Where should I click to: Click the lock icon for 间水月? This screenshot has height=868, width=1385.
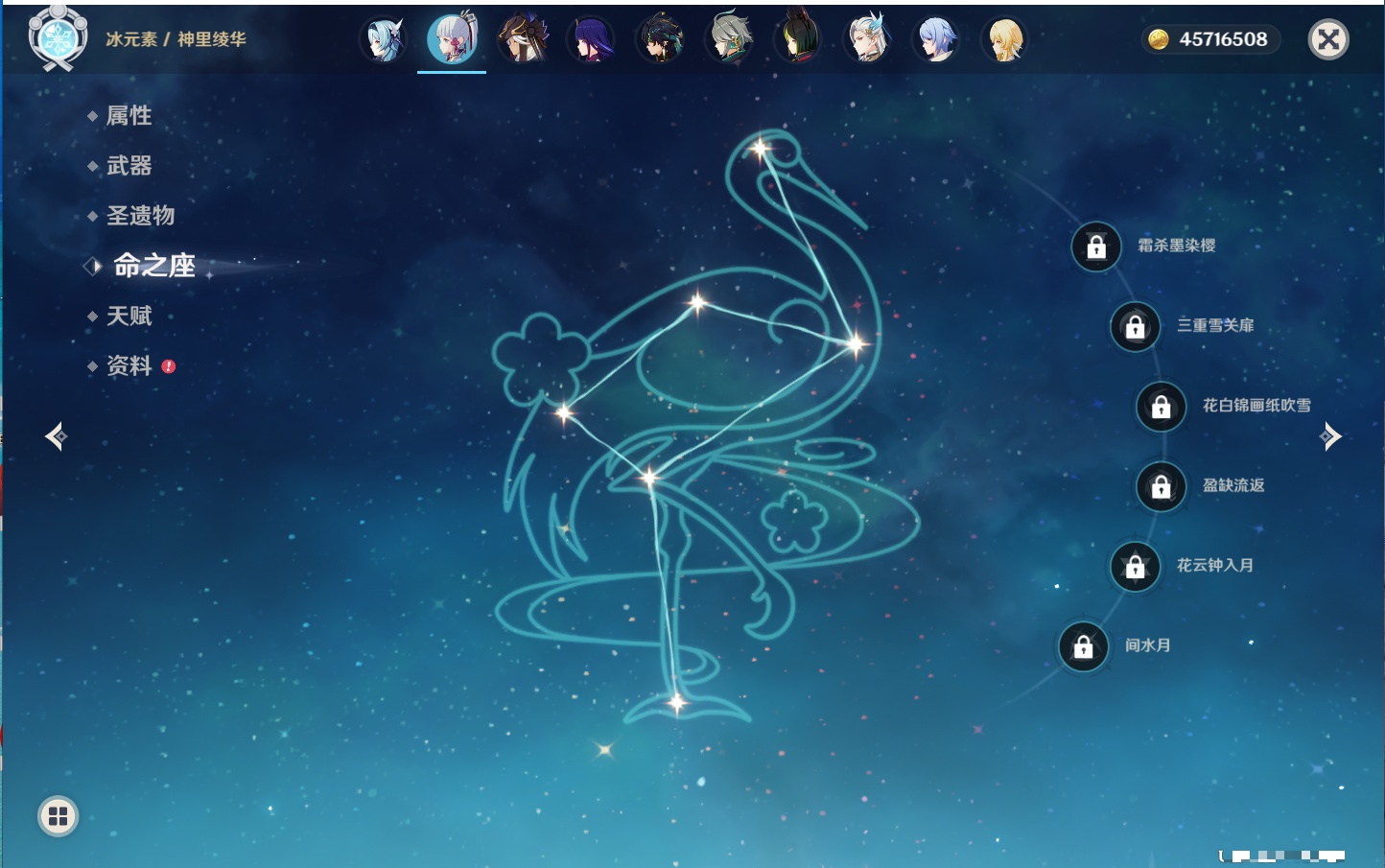point(1084,647)
